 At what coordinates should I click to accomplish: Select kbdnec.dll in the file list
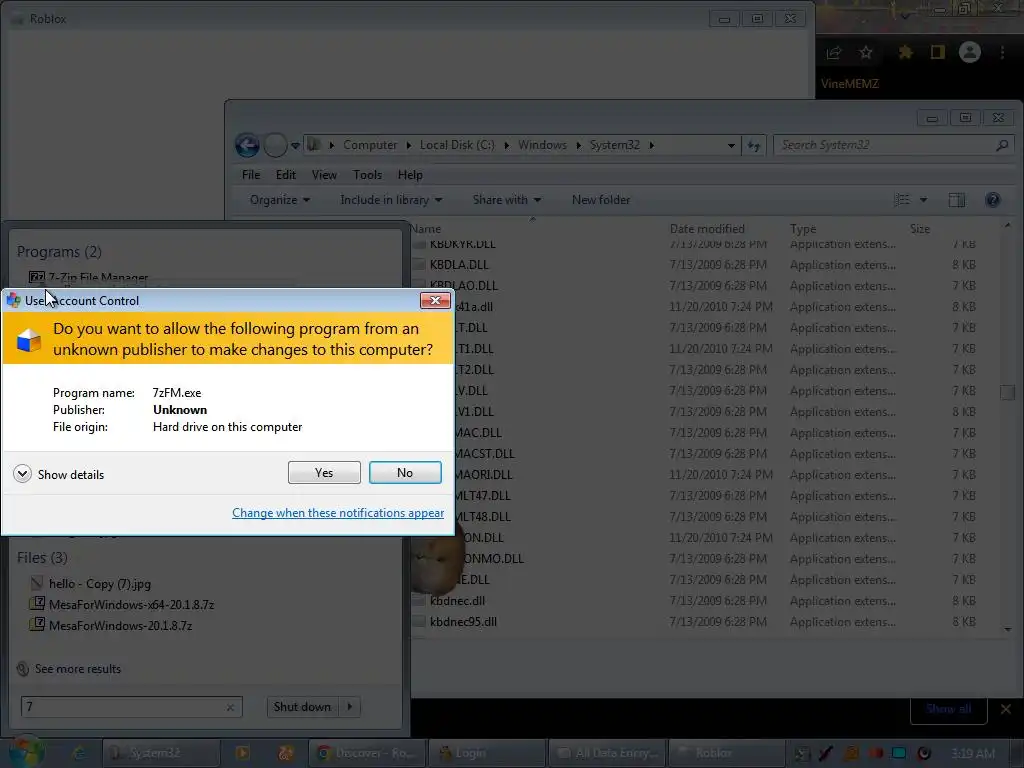click(x=457, y=601)
